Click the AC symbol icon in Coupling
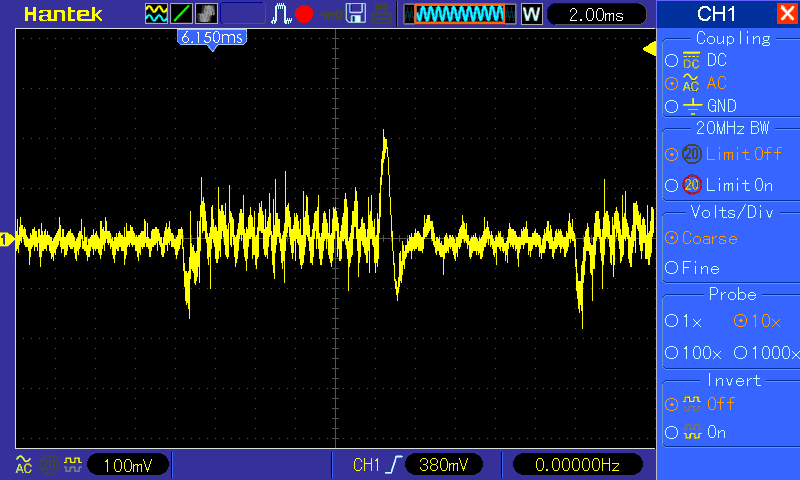Screen dimensions: 800x480 click(x=691, y=83)
